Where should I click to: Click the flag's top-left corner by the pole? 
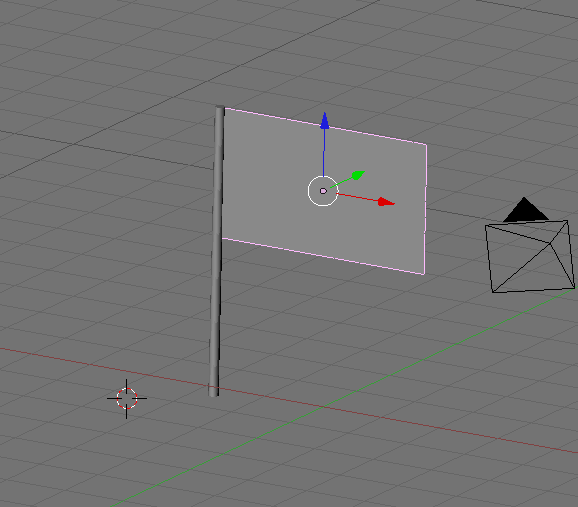coord(225,108)
